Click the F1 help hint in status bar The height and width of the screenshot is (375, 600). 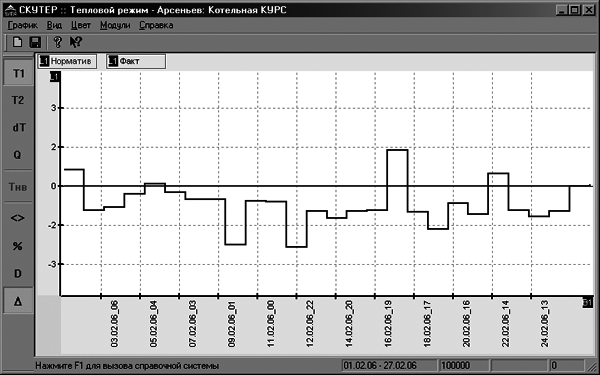[x=127, y=365]
